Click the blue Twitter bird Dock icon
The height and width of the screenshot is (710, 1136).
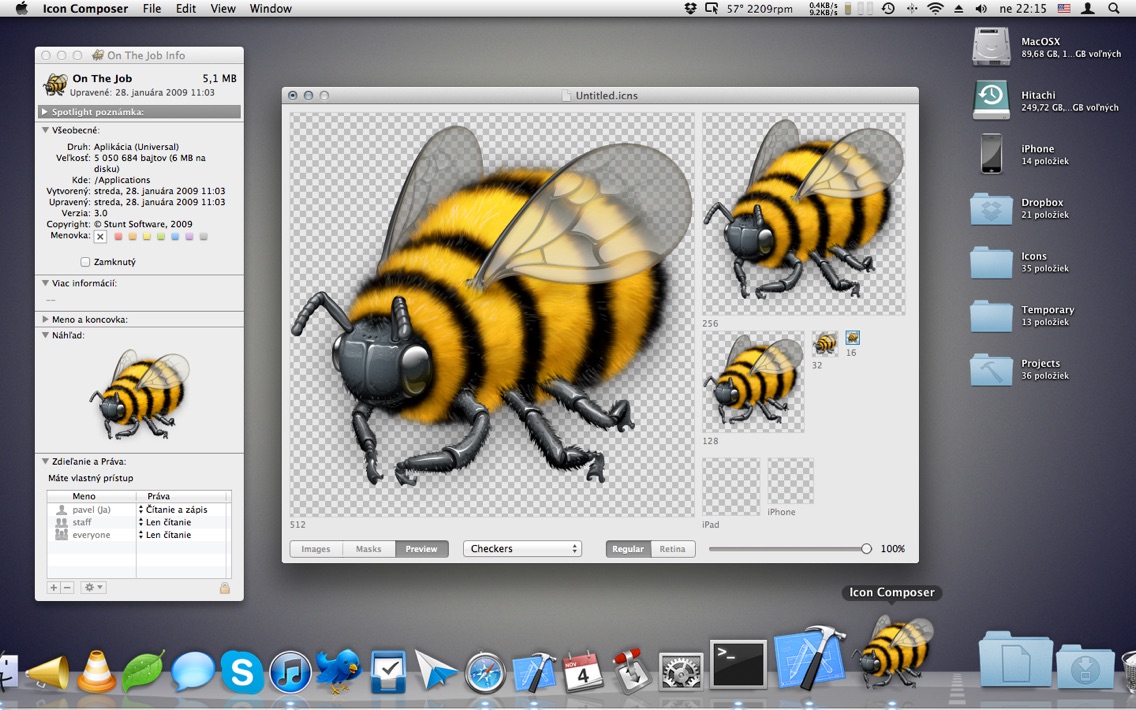click(x=338, y=670)
